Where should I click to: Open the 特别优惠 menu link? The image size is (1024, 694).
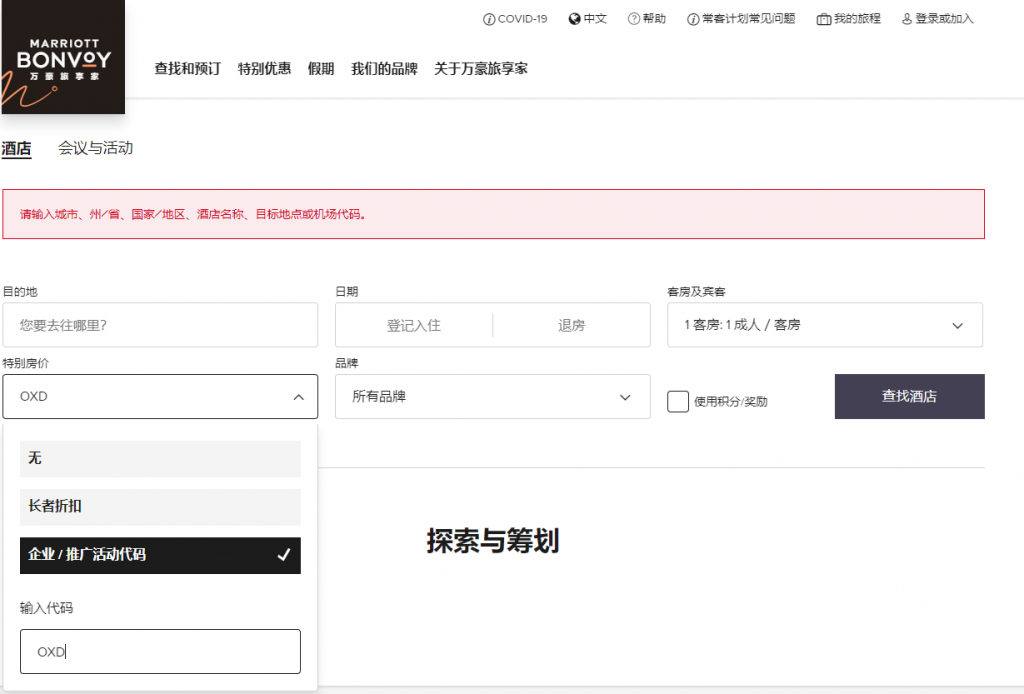point(264,69)
